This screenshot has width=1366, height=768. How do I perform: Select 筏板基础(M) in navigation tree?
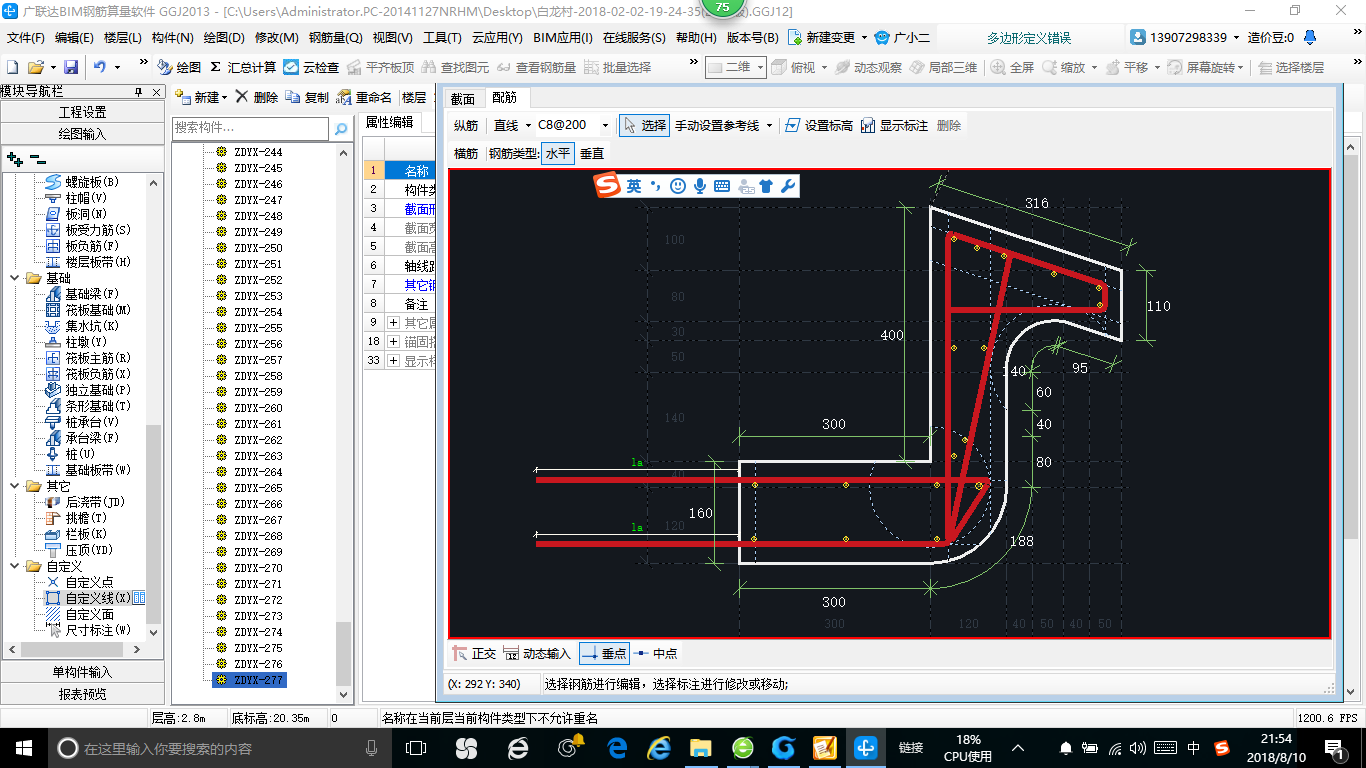(89, 310)
